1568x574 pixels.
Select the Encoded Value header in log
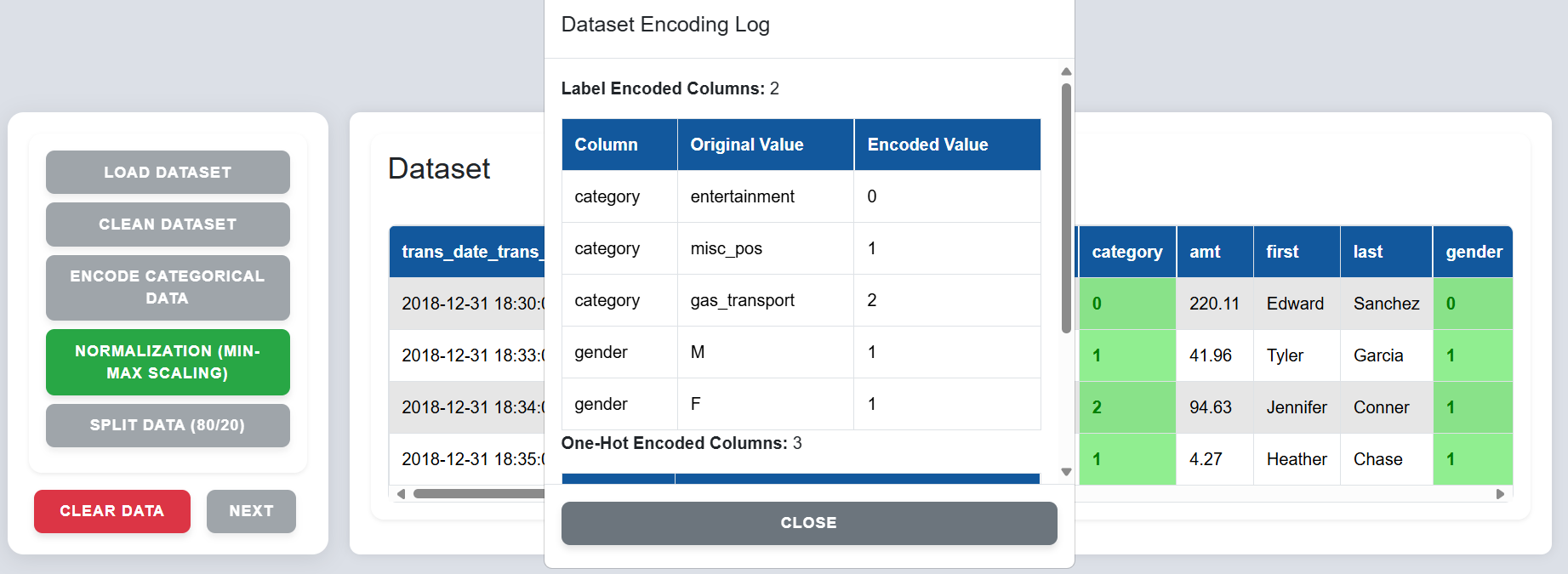[947, 145]
